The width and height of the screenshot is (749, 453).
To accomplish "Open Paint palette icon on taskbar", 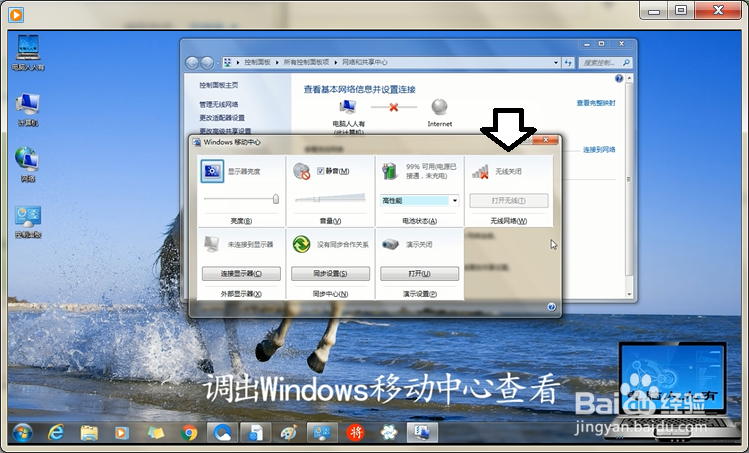I will [289, 433].
